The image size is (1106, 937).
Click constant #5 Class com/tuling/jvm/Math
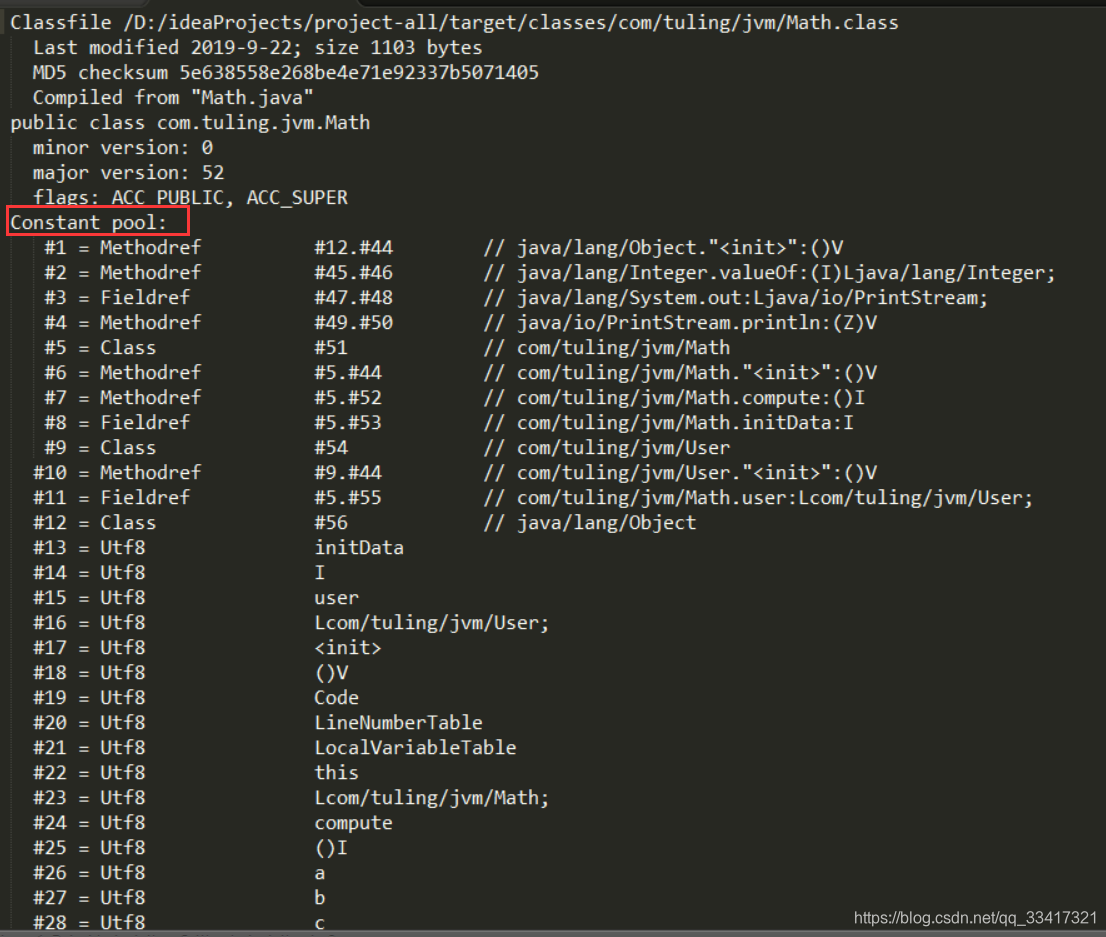point(387,348)
